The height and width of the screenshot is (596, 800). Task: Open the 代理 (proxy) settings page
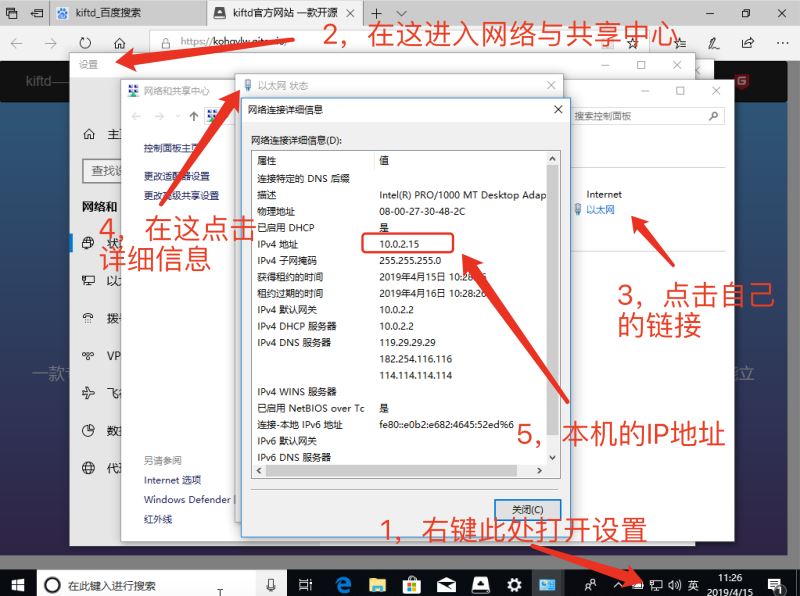(x=86, y=466)
